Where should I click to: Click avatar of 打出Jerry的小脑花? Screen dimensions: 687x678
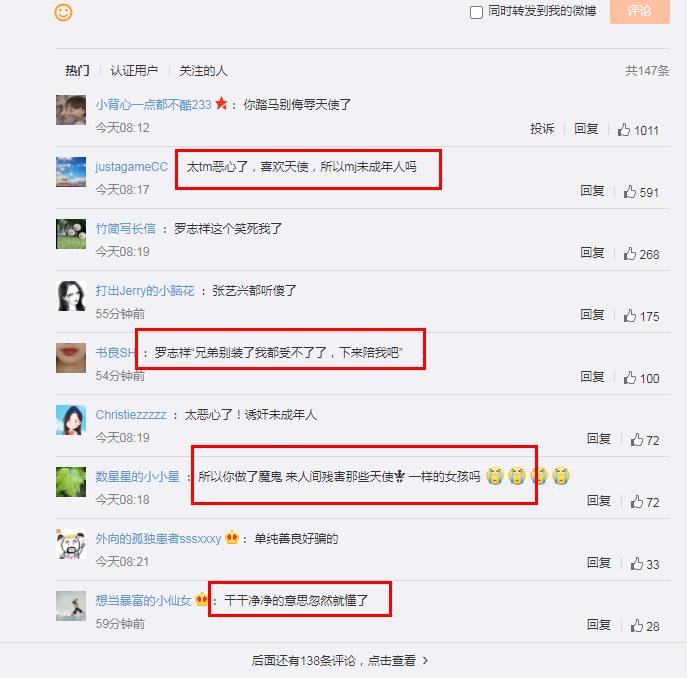coord(71,296)
